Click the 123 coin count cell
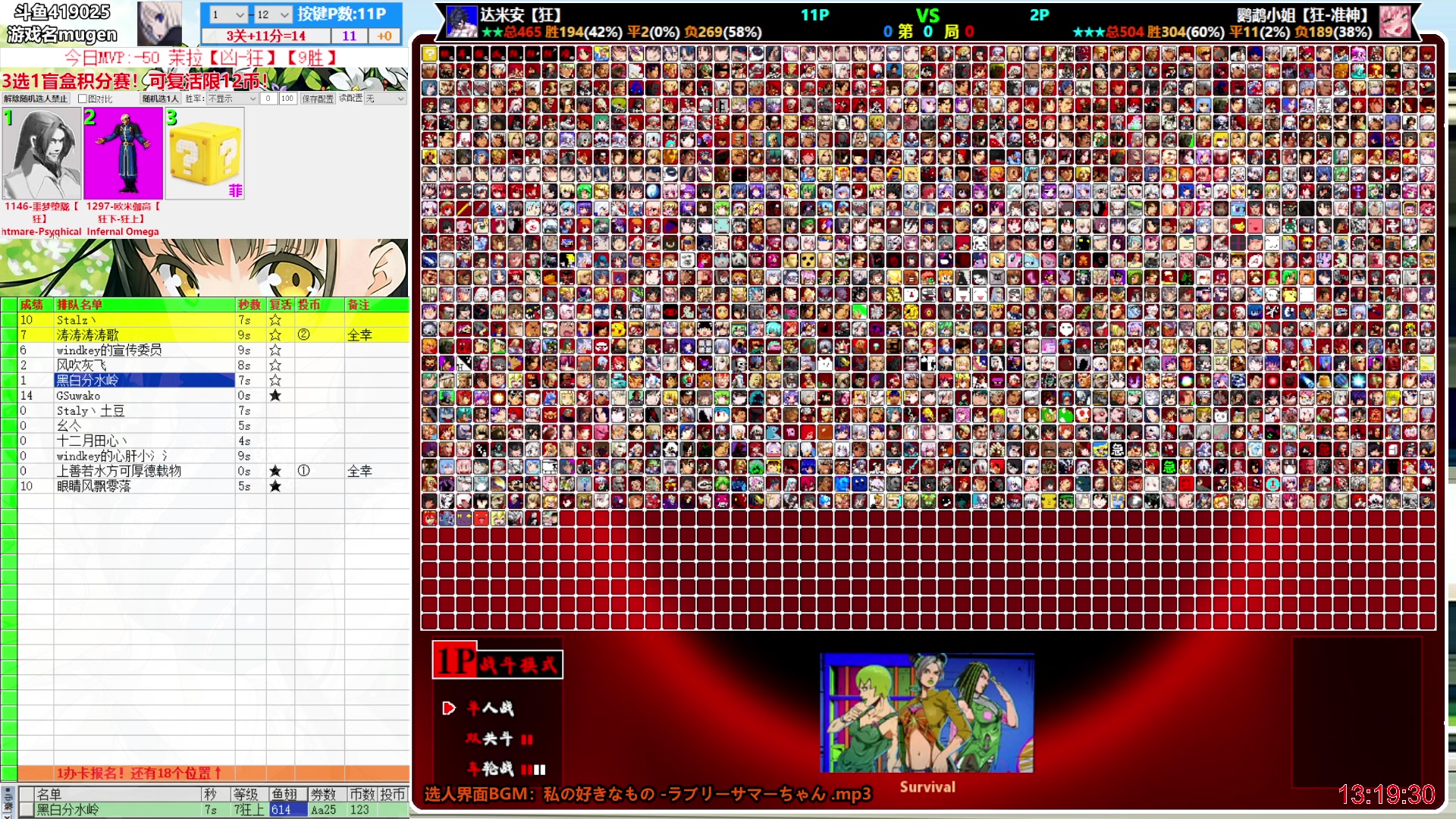The height and width of the screenshot is (819, 1456). pos(361,810)
